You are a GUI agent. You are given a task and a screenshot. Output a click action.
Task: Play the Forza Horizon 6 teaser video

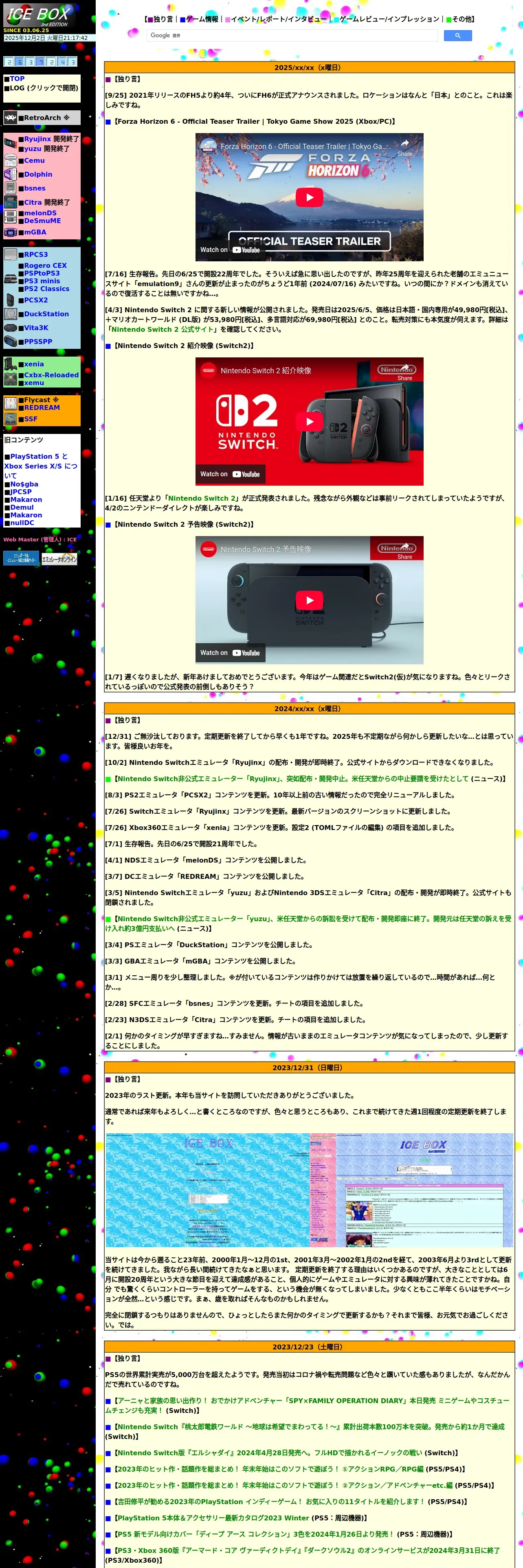click(x=309, y=197)
